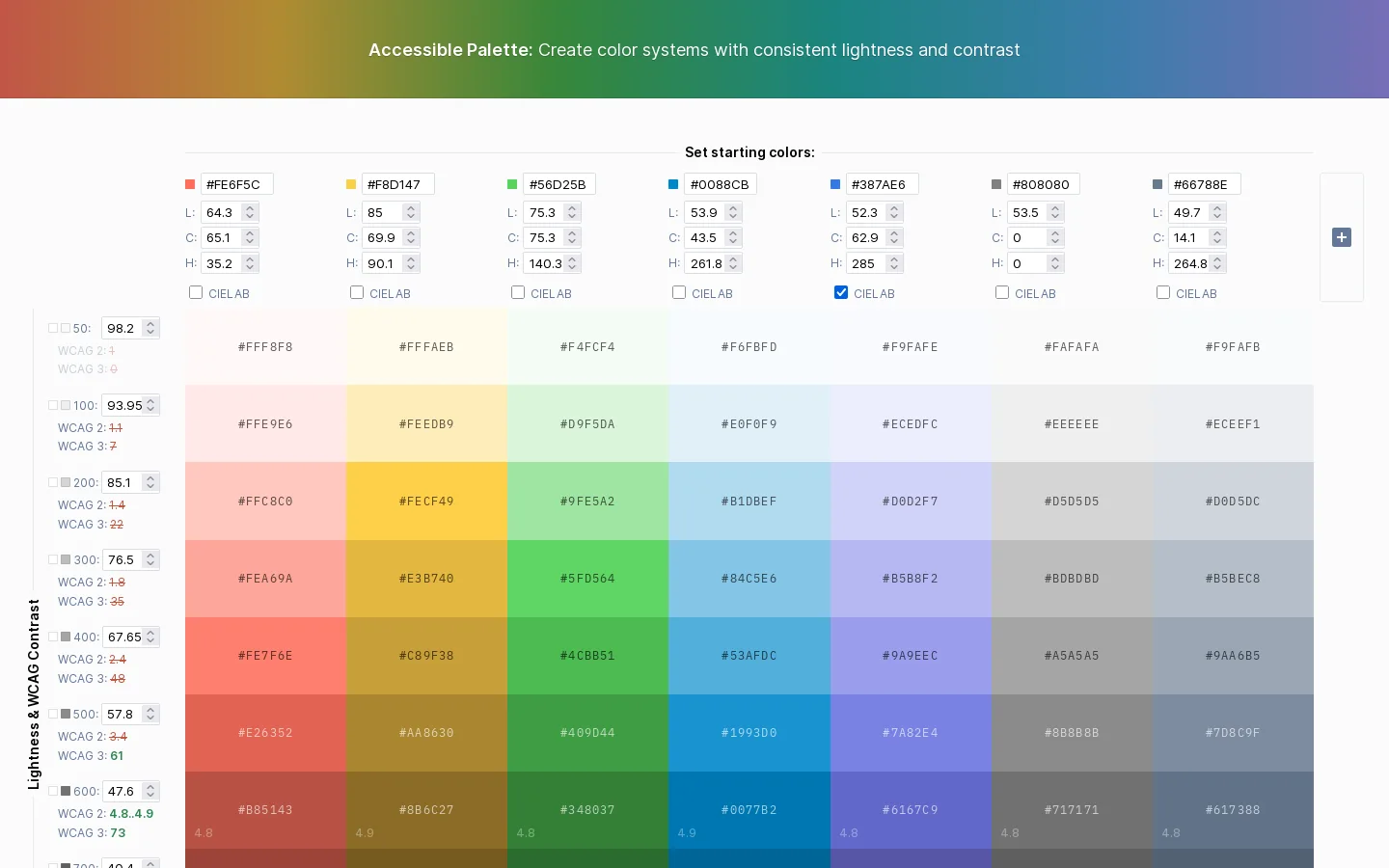Toggle CIELAB for the #66788E color

[x=1163, y=292]
